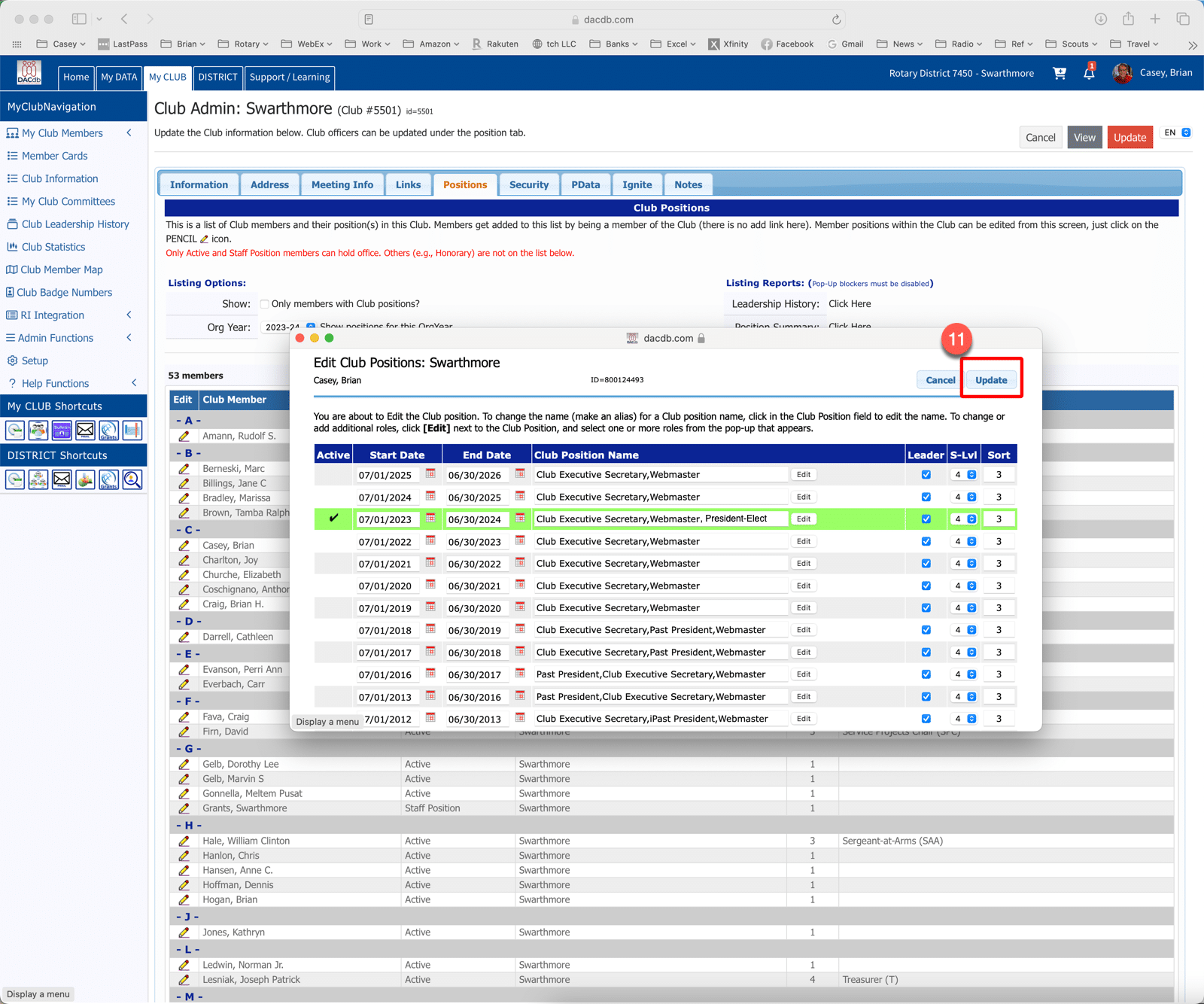
Task: Click position name field for 06/30/2017 row
Action: pyautogui.click(x=660, y=675)
